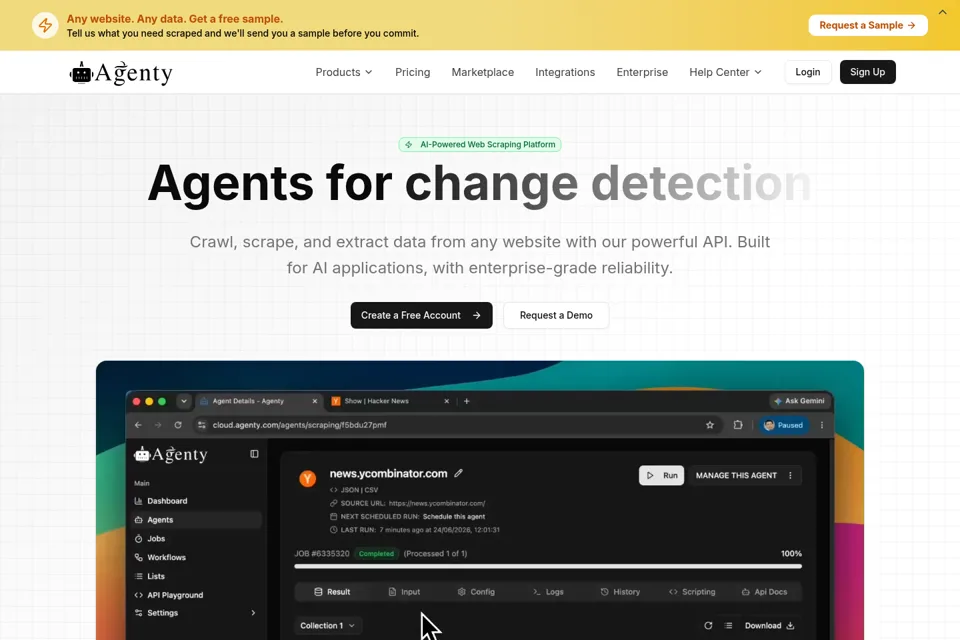
Task: Open the agent options three-dot icon
Action: 790,475
